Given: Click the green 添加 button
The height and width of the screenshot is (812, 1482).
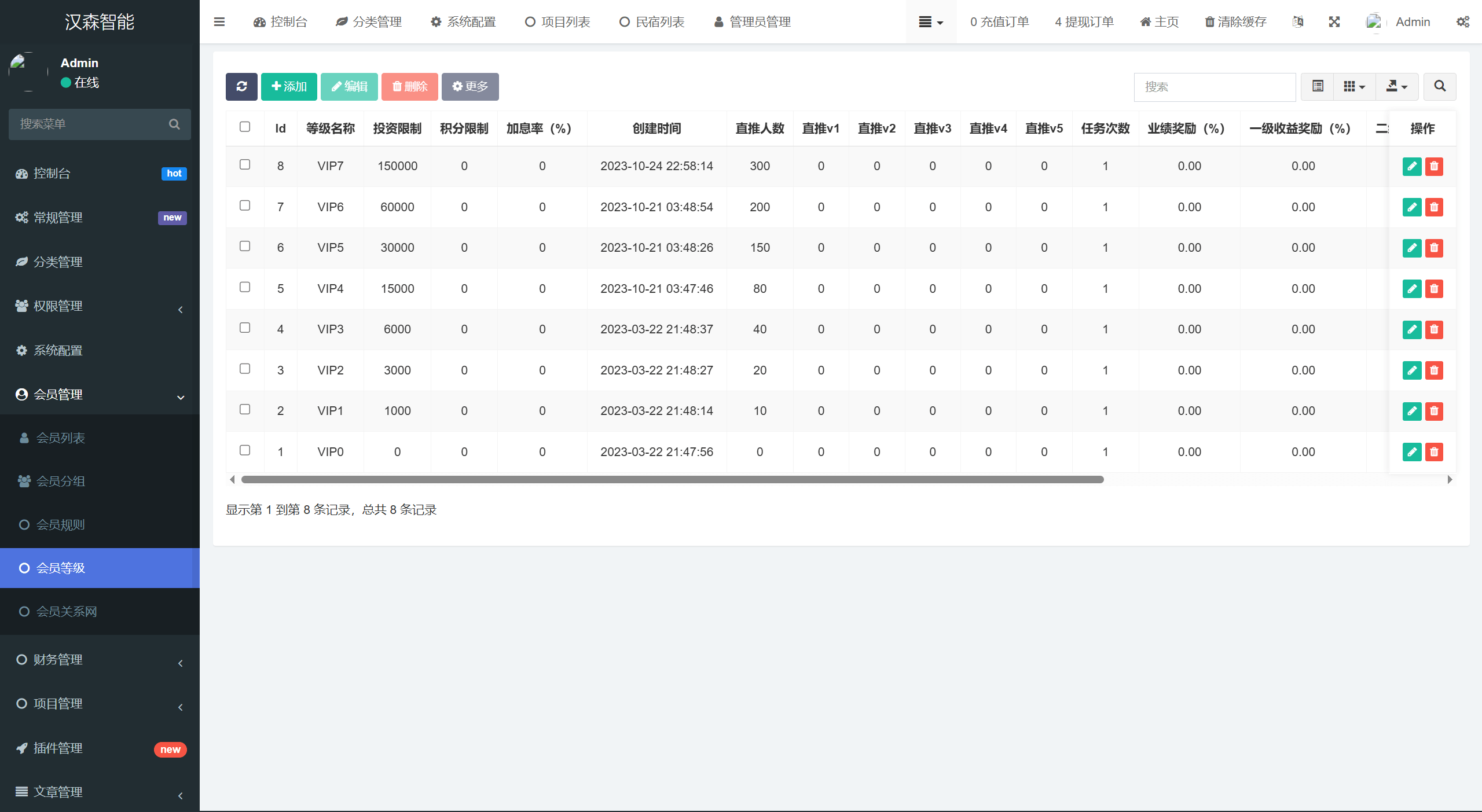Looking at the screenshot, I should [x=289, y=87].
